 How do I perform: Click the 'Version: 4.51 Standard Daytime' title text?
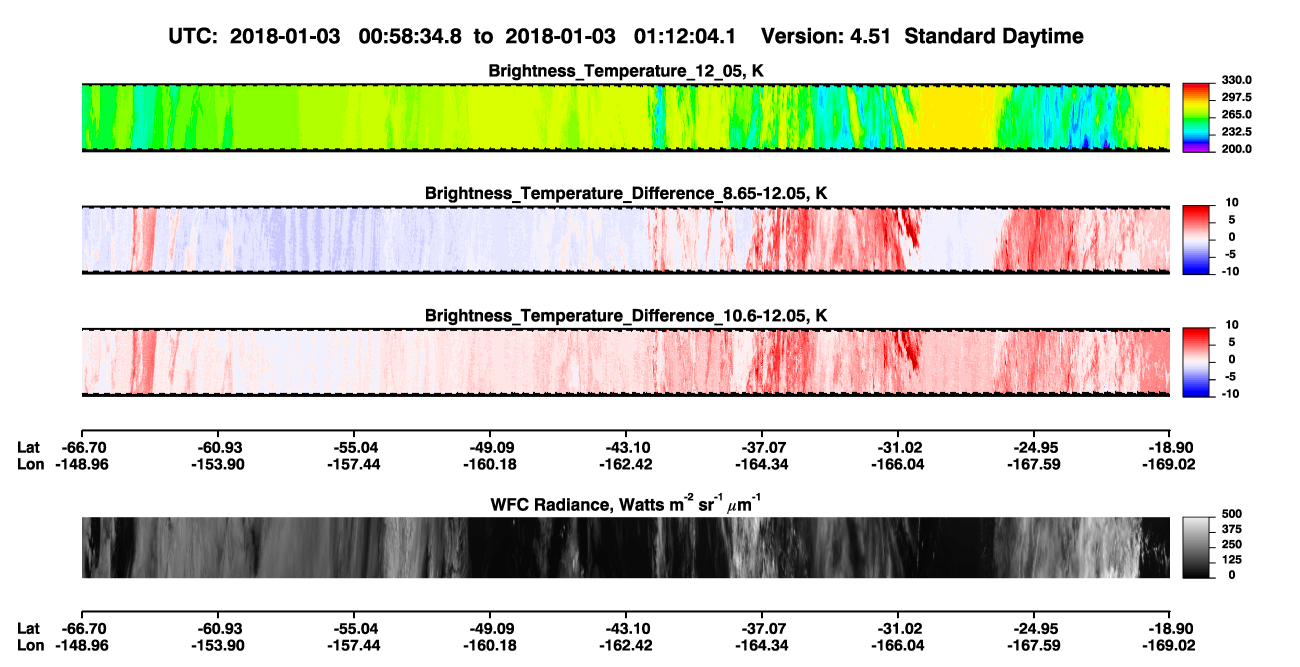pos(922,36)
